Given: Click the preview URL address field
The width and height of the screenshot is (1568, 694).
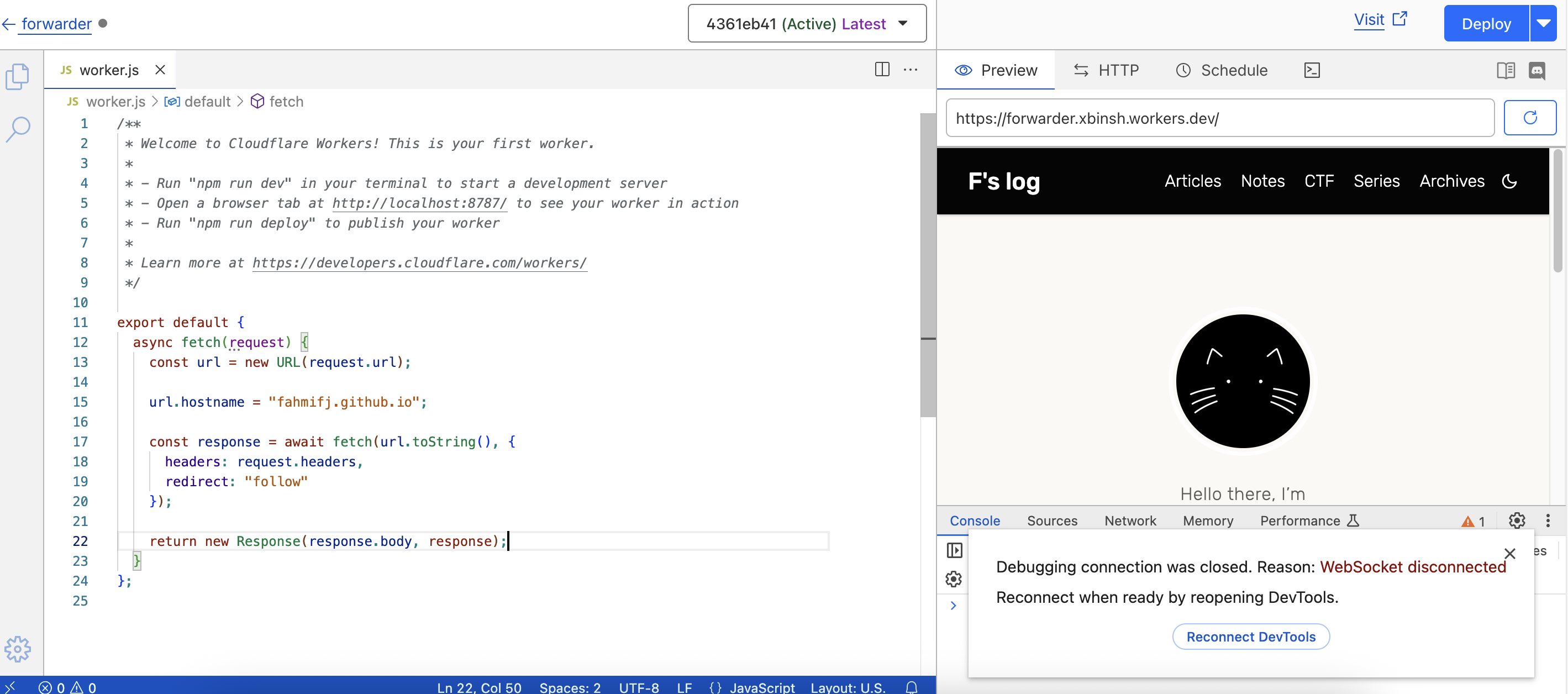Looking at the screenshot, I should click(x=1219, y=118).
